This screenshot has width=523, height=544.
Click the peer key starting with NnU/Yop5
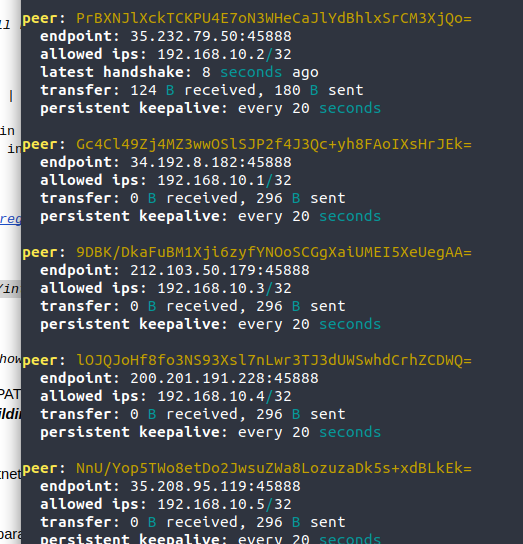click(x=273, y=468)
